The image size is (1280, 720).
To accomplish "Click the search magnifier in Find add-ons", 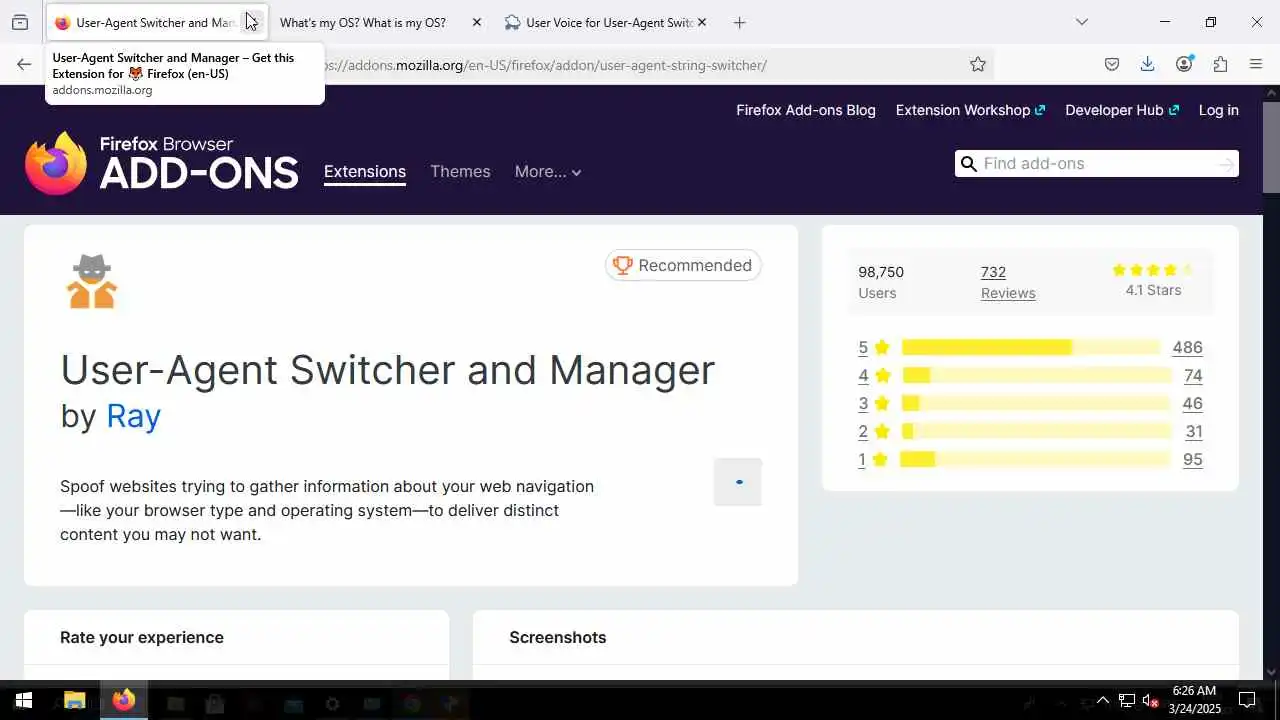I will 968,164.
